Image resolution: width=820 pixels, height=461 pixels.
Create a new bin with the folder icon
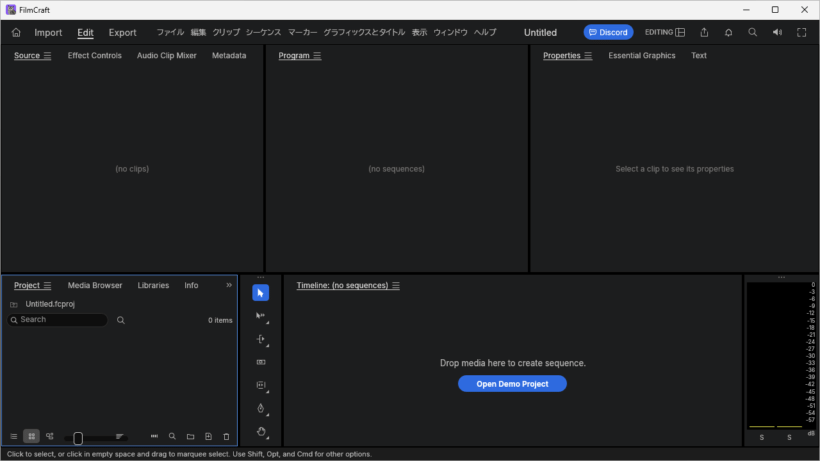point(190,436)
